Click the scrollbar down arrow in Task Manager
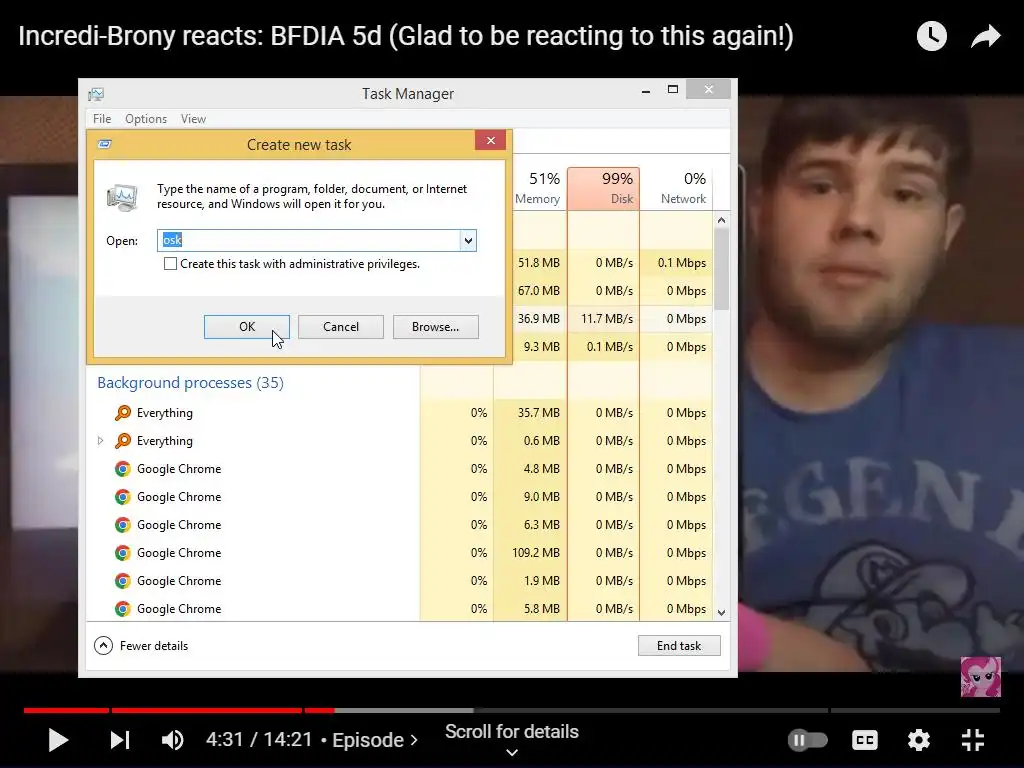 (x=721, y=613)
